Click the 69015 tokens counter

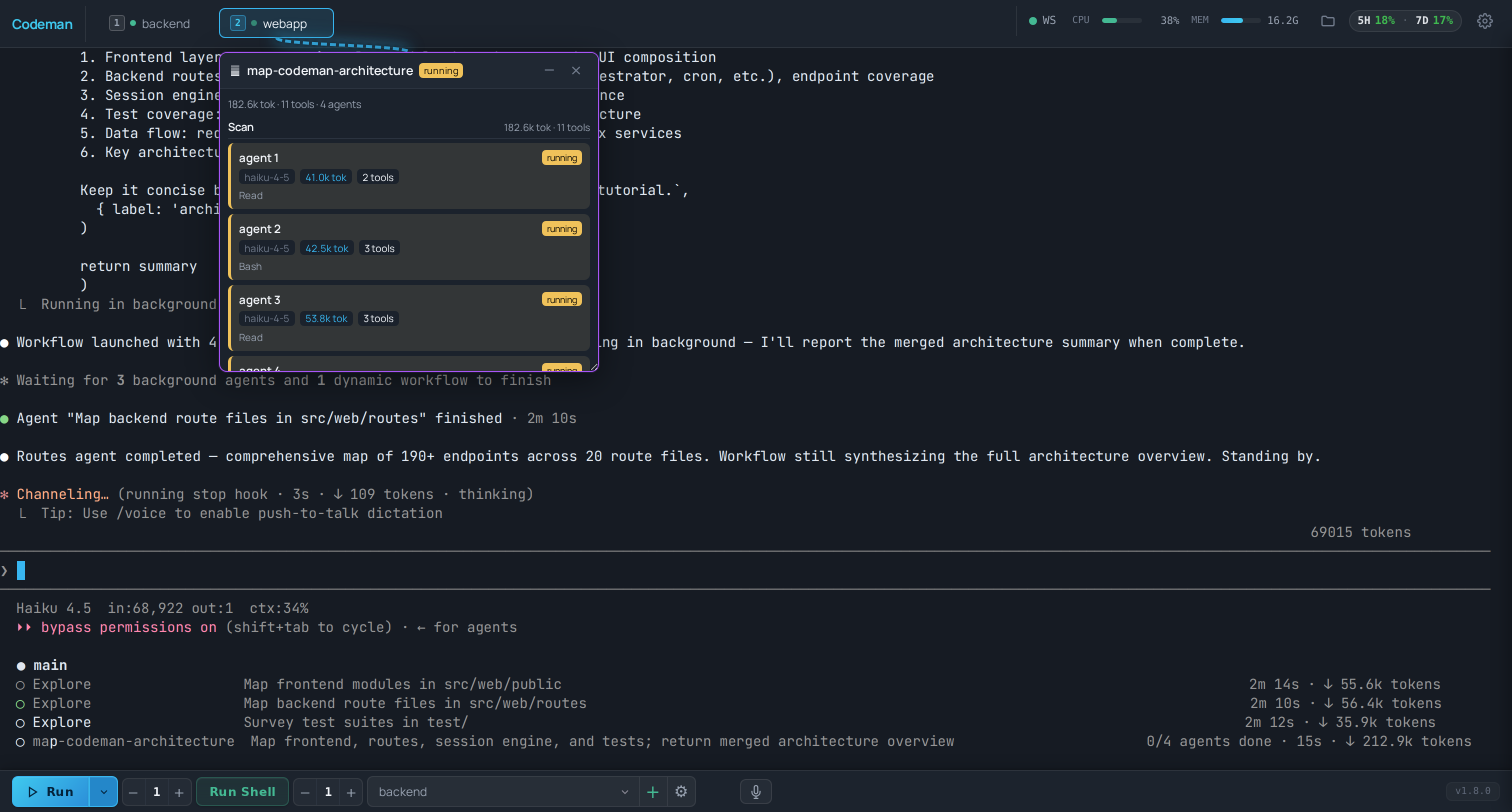(x=1360, y=532)
